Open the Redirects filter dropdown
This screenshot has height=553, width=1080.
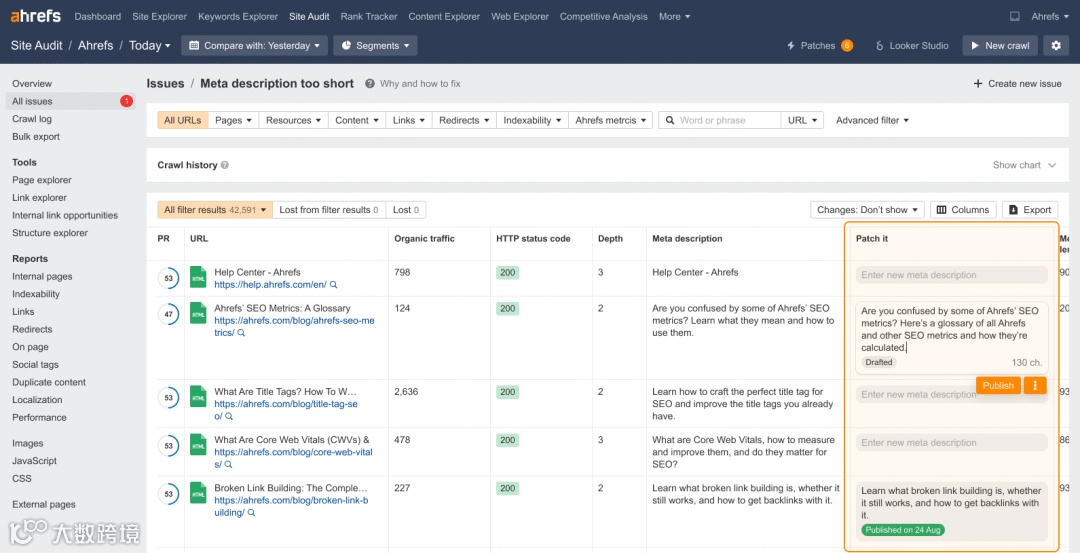click(x=464, y=120)
